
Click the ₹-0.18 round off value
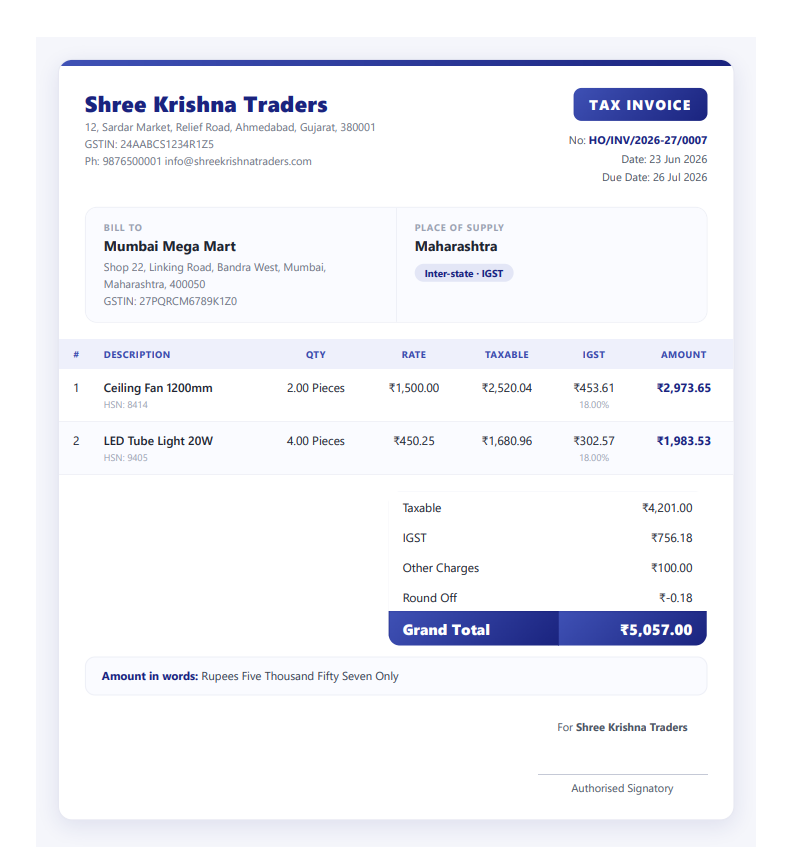676,598
